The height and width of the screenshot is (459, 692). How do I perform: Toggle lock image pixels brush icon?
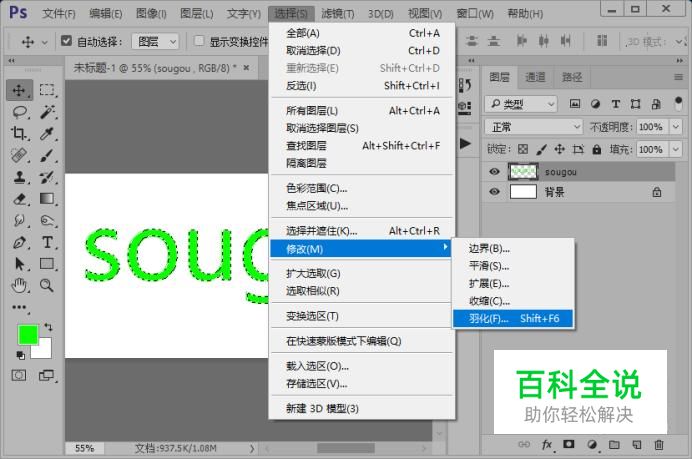pyautogui.click(x=542, y=149)
